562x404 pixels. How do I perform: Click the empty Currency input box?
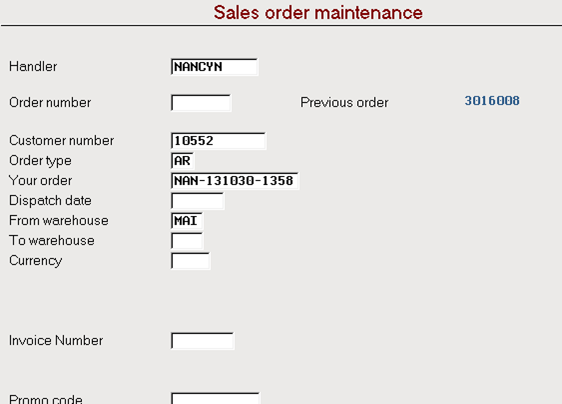tap(190, 261)
